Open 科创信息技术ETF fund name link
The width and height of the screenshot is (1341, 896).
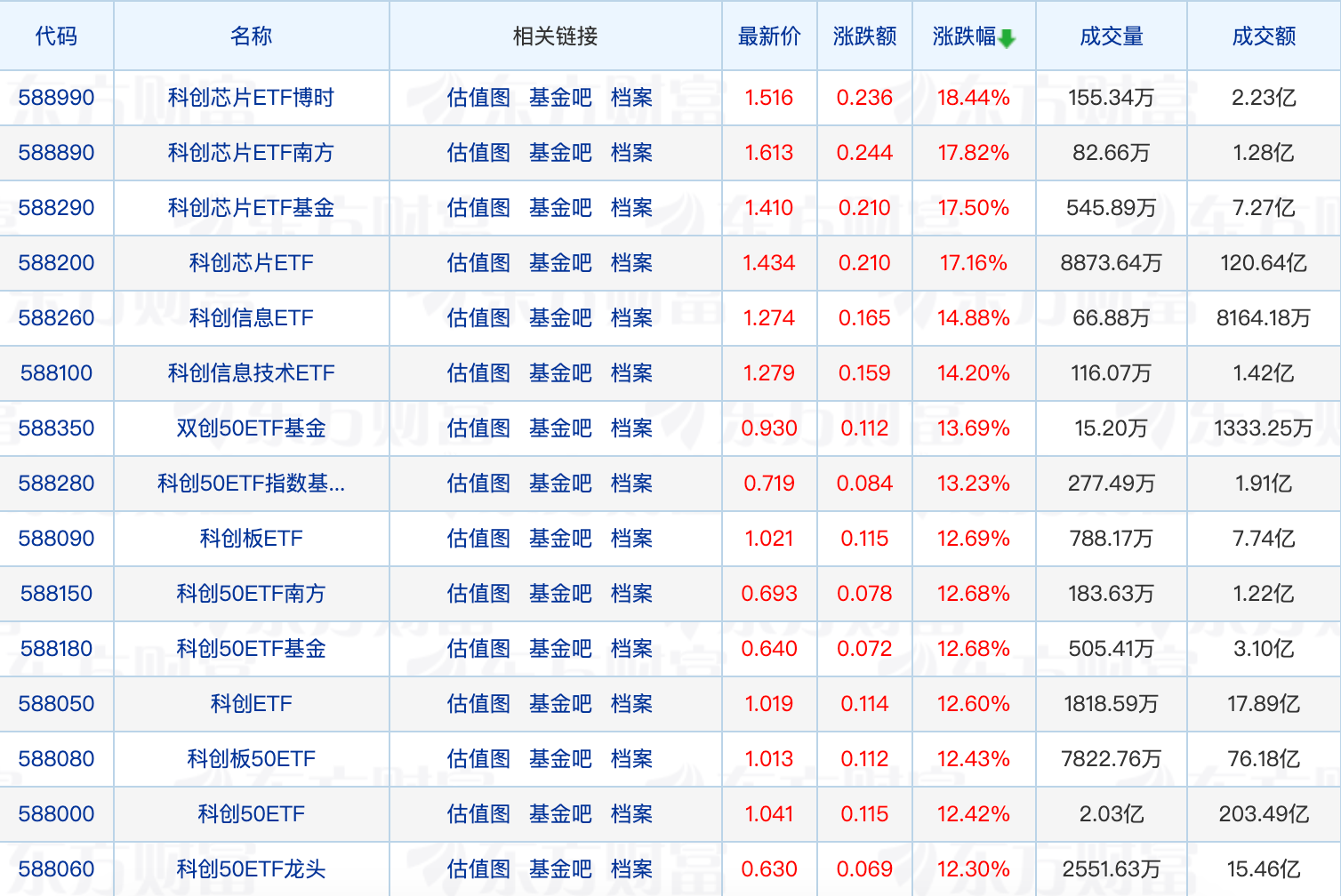(252, 373)
